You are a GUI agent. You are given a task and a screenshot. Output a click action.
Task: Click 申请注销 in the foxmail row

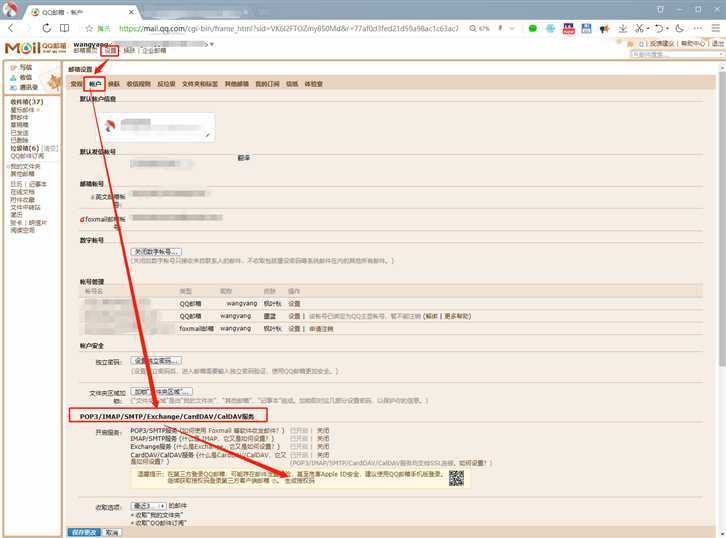321,329
